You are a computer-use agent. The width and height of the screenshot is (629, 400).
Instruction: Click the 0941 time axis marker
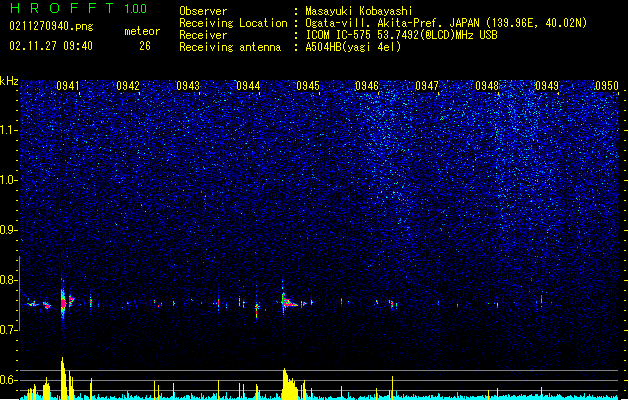tap(68, 86)
